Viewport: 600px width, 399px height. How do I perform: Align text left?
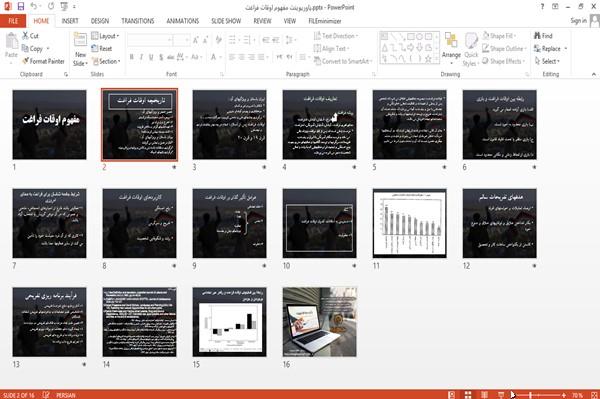[232, 57]
